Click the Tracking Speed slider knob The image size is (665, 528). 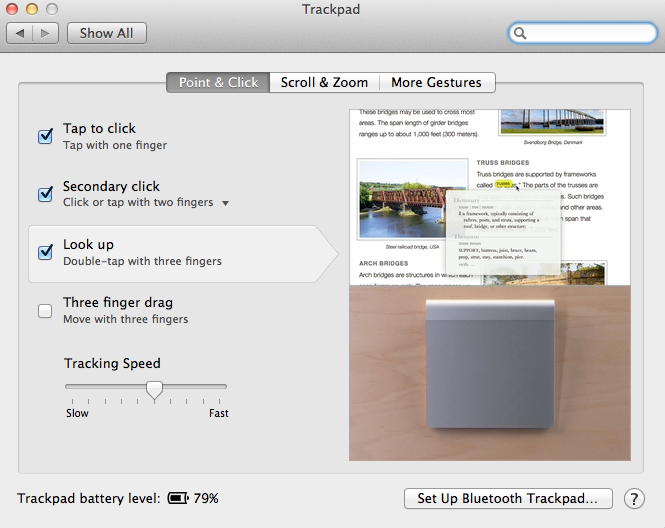pyautogui.click(x=154, y=390)
